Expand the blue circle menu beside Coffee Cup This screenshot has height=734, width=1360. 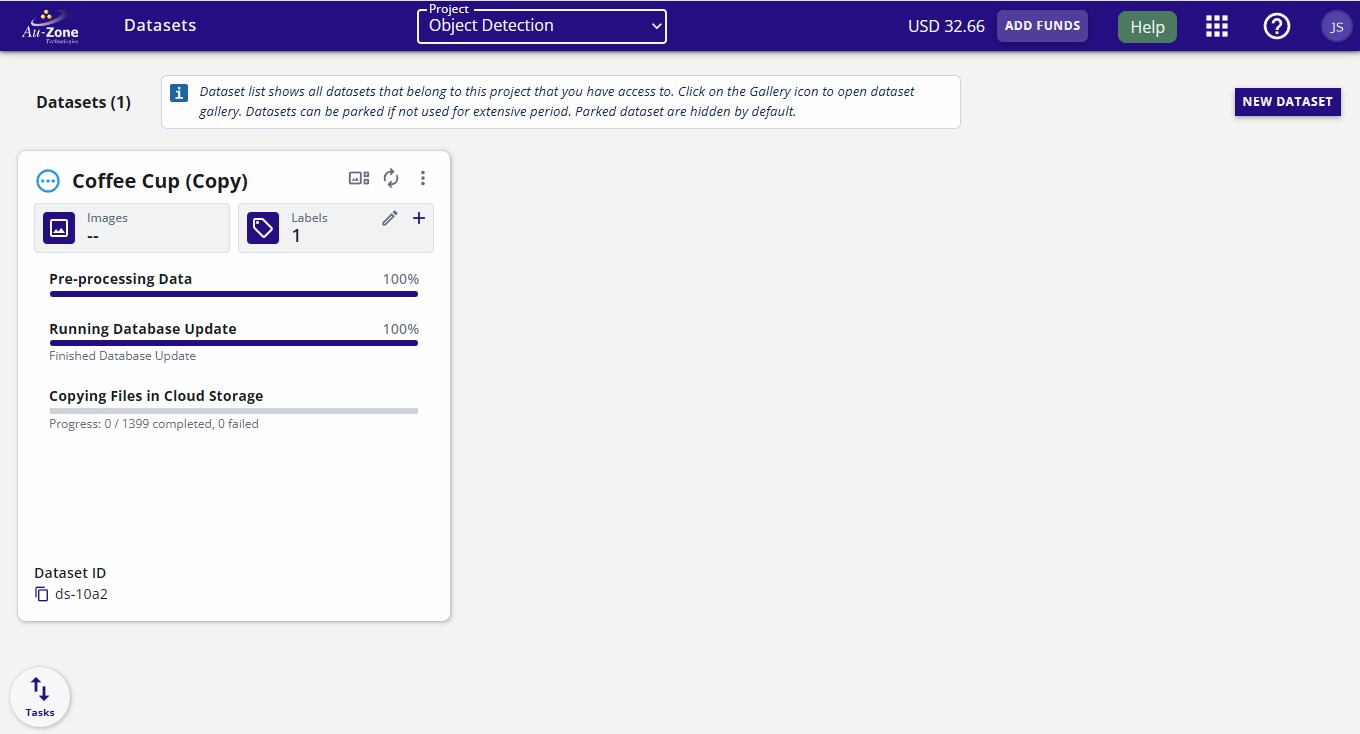pyautogui.click(x=47, y=181)
